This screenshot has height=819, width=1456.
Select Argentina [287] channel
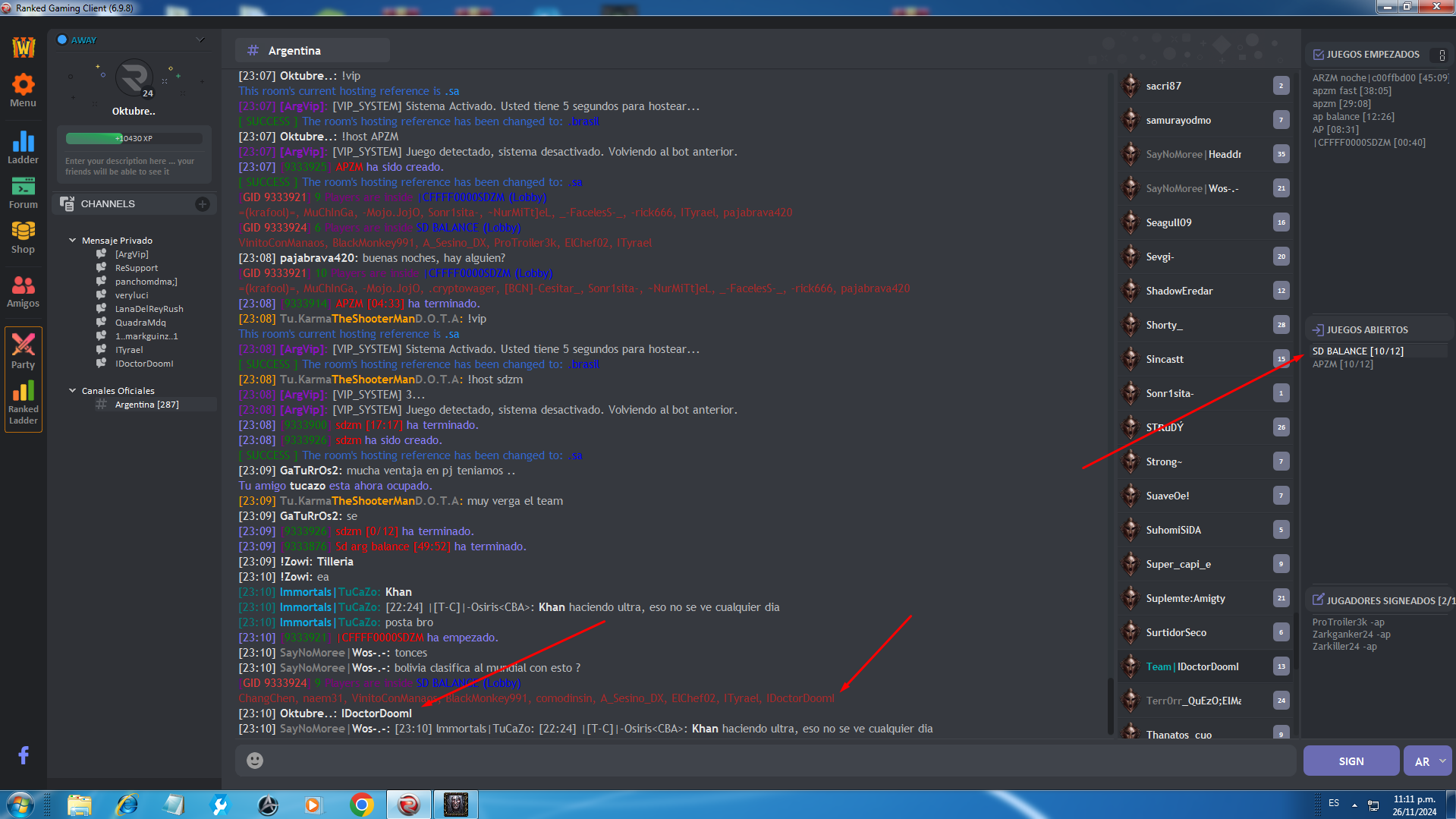coord(146,405)
